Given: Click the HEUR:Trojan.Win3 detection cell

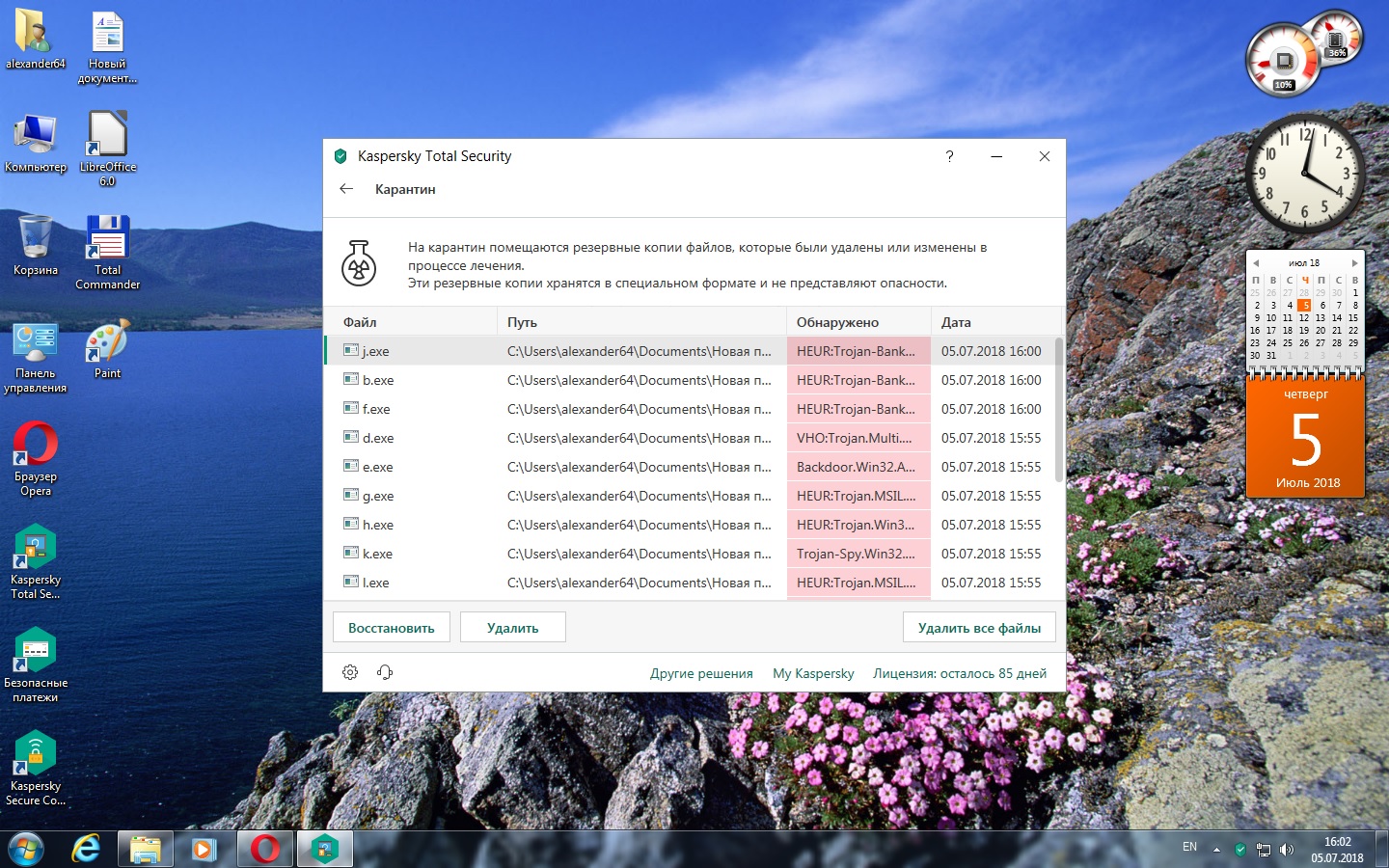Looking at the screenshot, I should [858, 525].
